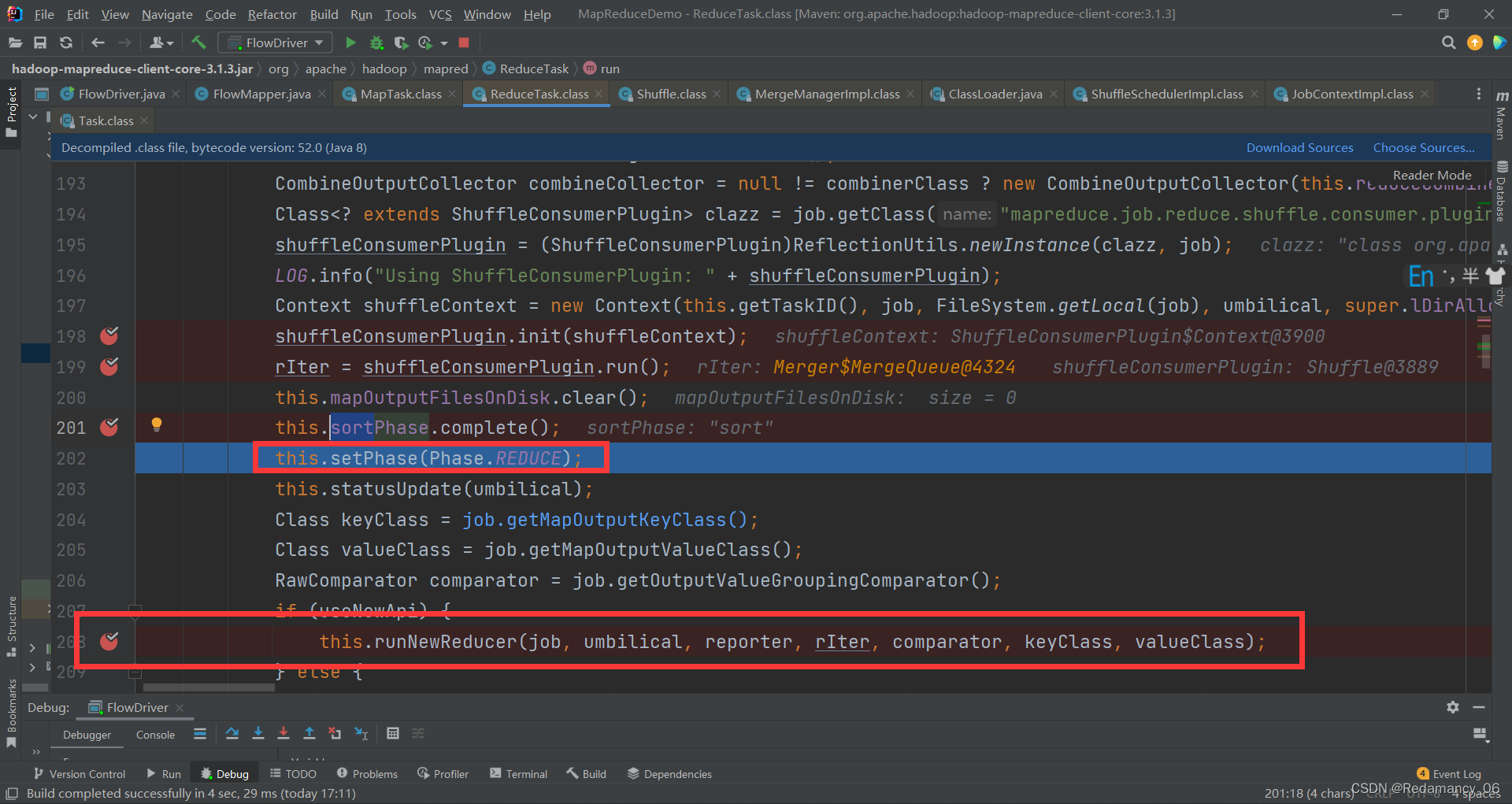Viewport: 1512px width, 804px height.
Task: Click the Open folder toolbar icon
Action: coord(15,43)
